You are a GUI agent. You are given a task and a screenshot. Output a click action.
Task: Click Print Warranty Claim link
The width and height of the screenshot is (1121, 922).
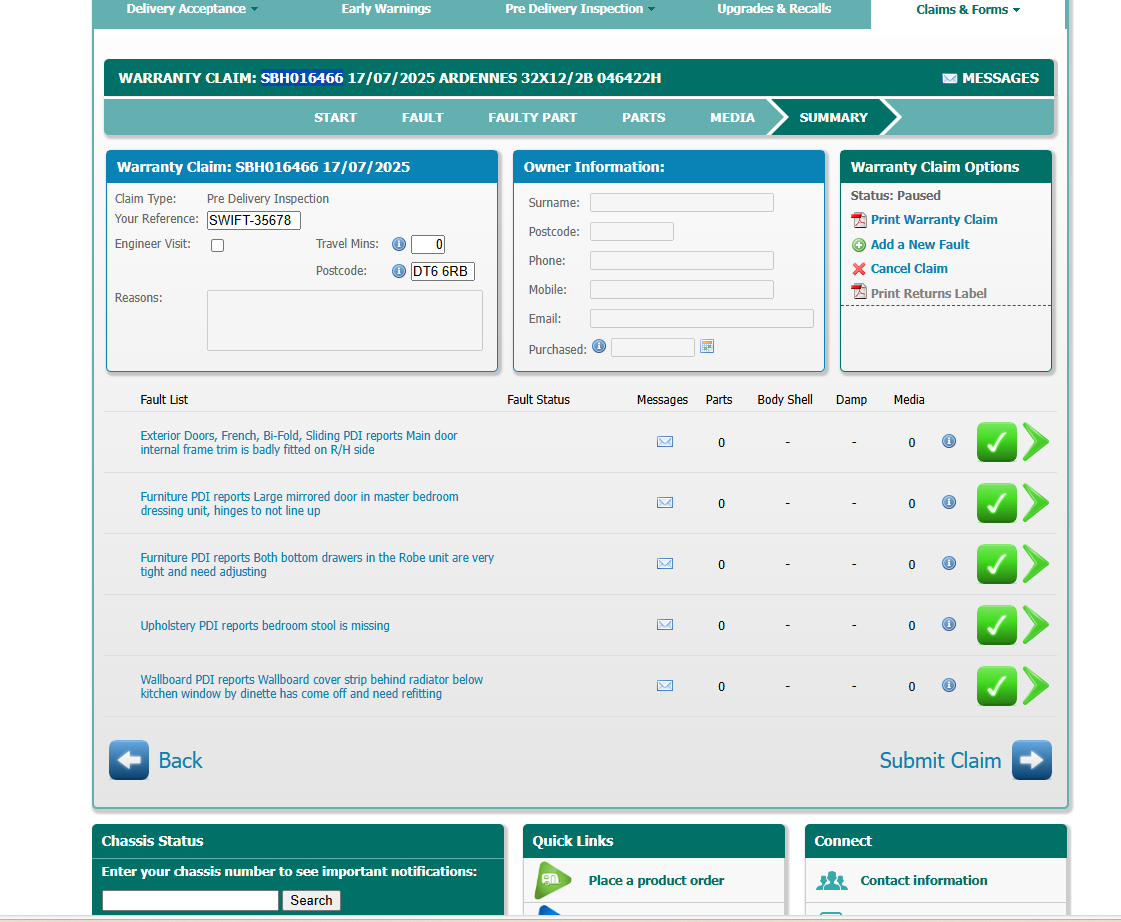pos(933,220)
